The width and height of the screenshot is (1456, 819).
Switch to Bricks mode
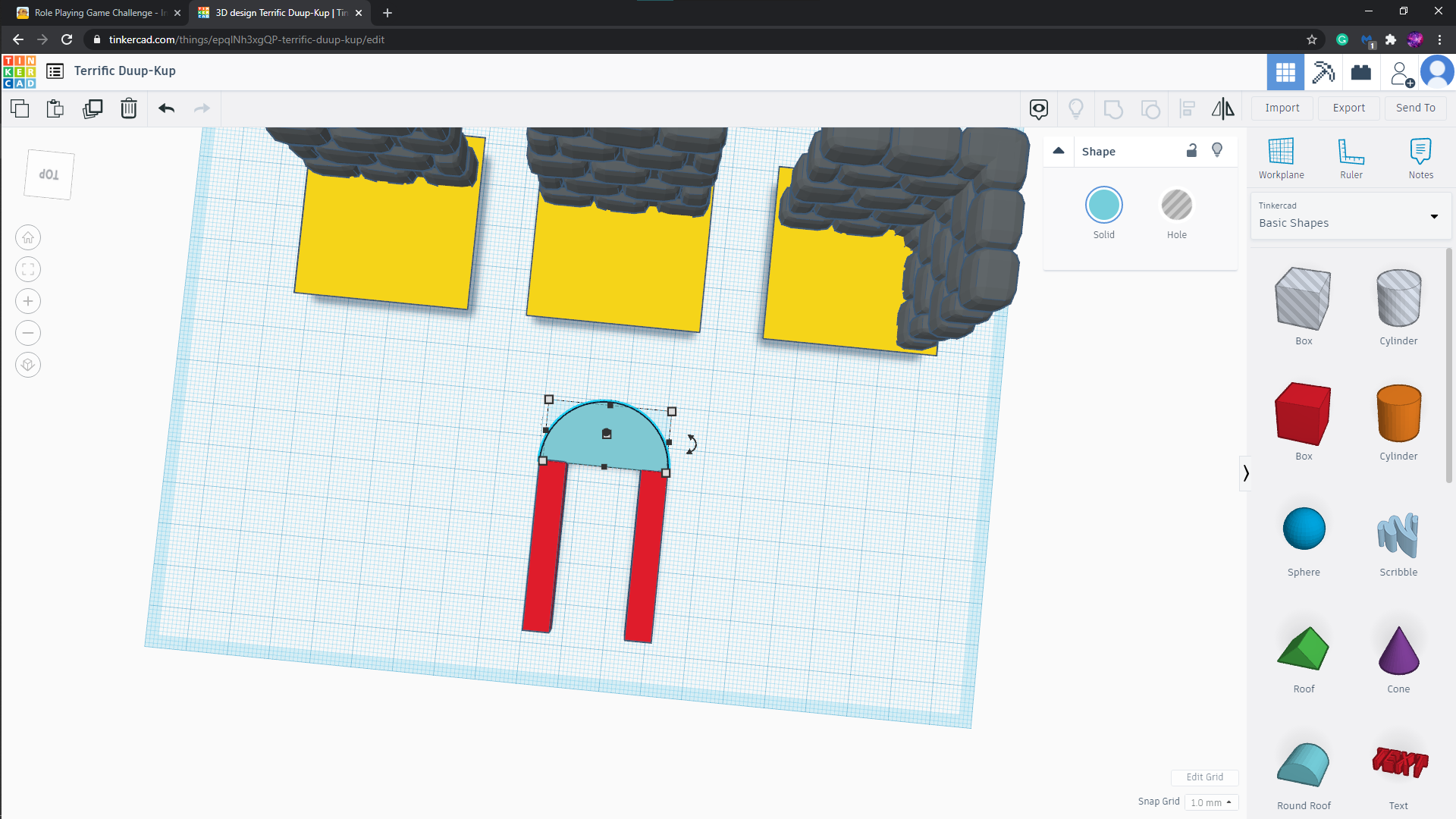[1361, 73]
